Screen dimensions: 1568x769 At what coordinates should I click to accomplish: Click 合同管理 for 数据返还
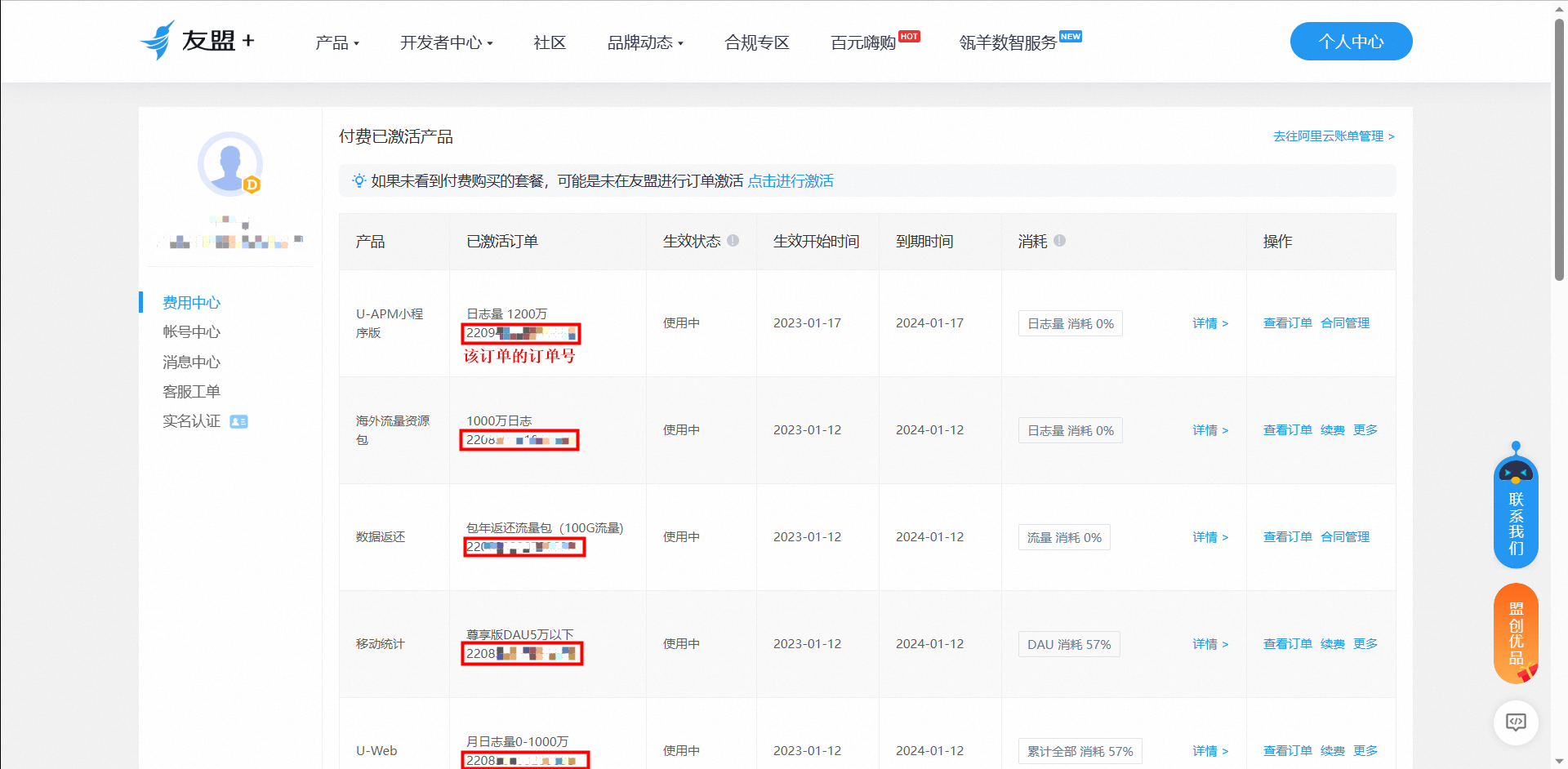coord(1345,537)
